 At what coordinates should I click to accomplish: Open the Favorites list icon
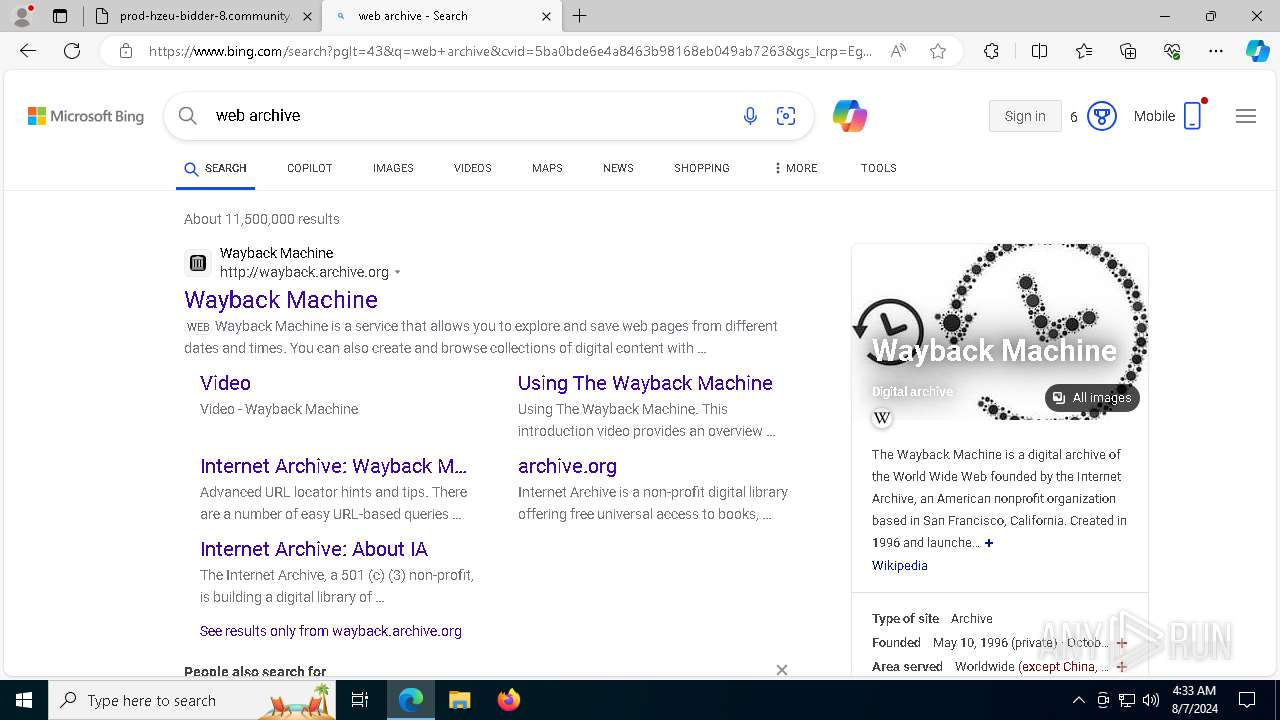point(1084,51)
